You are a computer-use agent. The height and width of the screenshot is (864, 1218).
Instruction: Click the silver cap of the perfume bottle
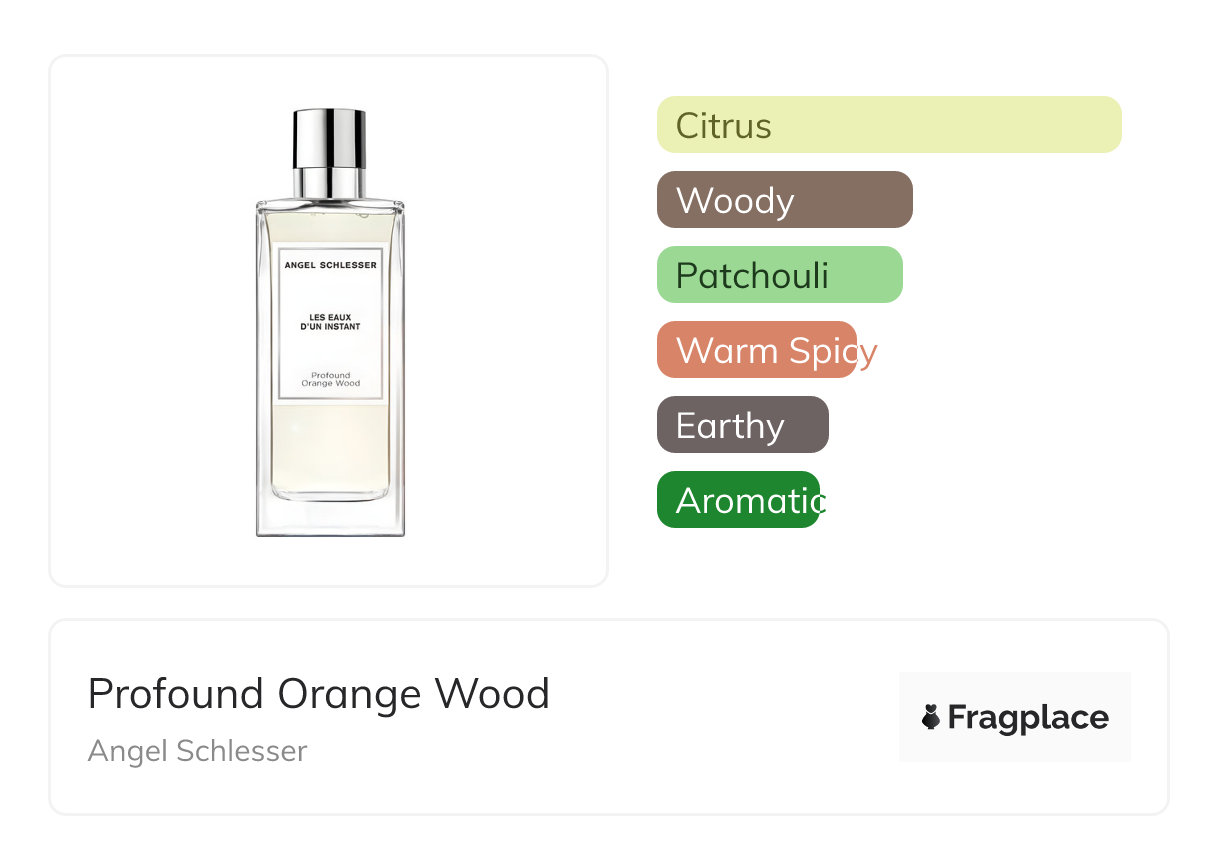click(329, 138)
